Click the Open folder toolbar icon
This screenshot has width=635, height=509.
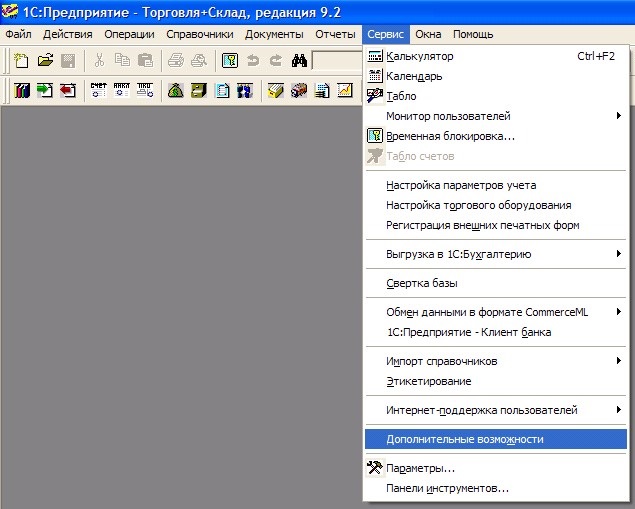pyautogui.click(x=45, y=61)
